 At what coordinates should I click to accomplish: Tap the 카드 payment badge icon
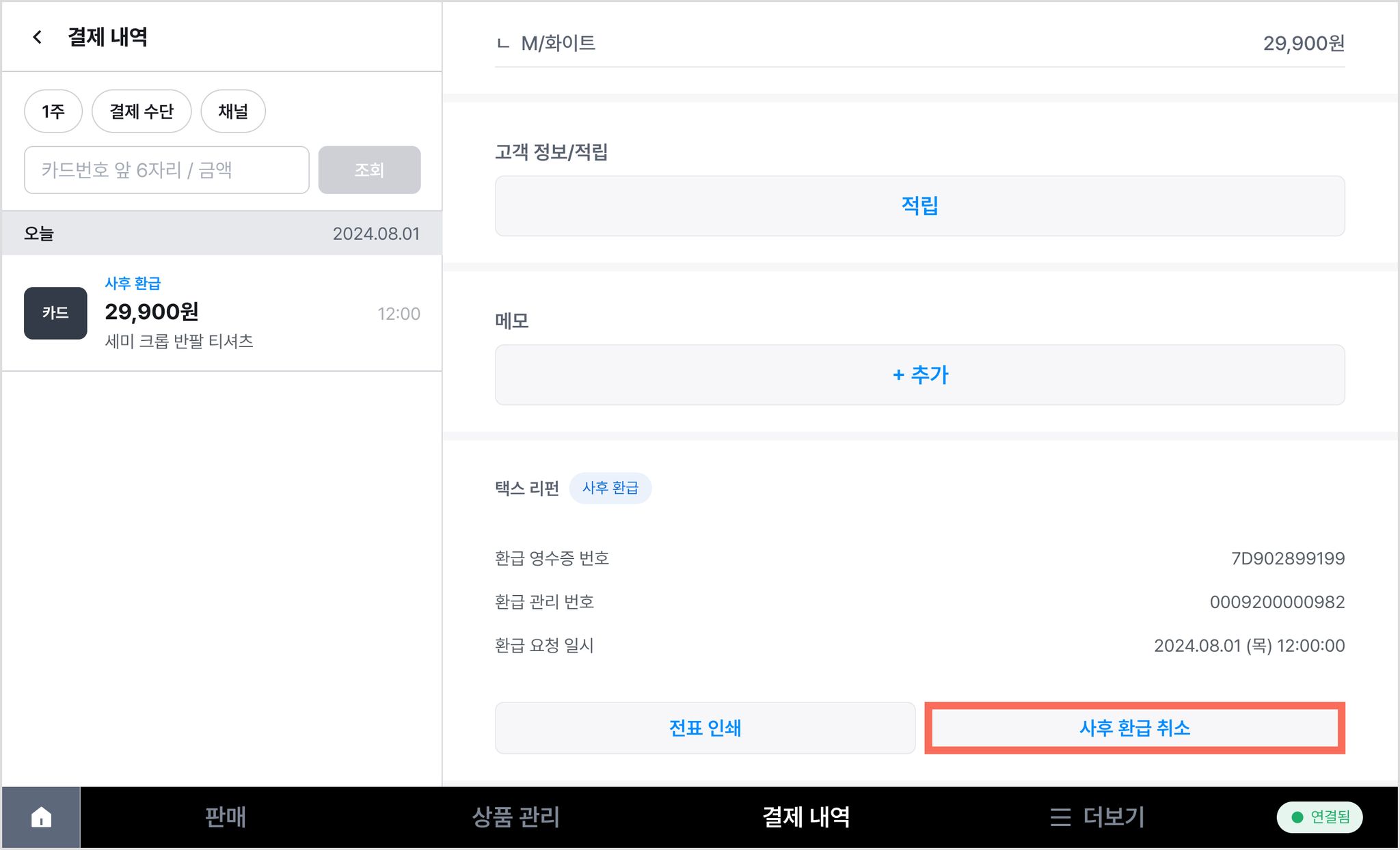coord(55,313)
